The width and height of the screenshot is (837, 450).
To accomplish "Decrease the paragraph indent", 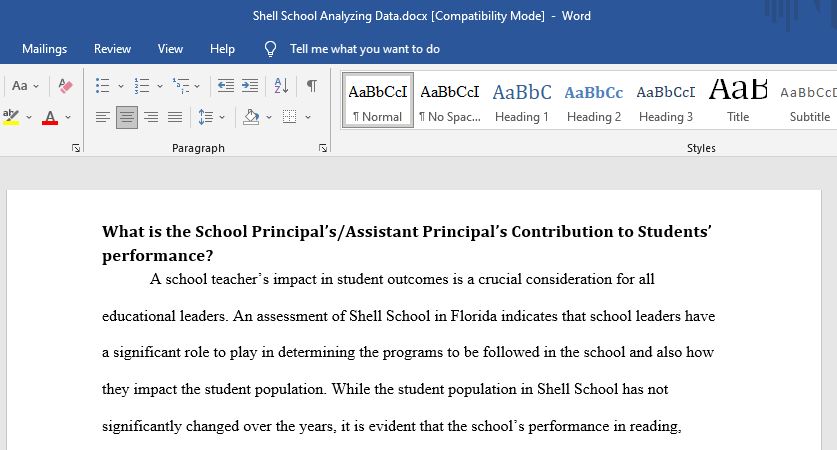I will pos(226,85).
